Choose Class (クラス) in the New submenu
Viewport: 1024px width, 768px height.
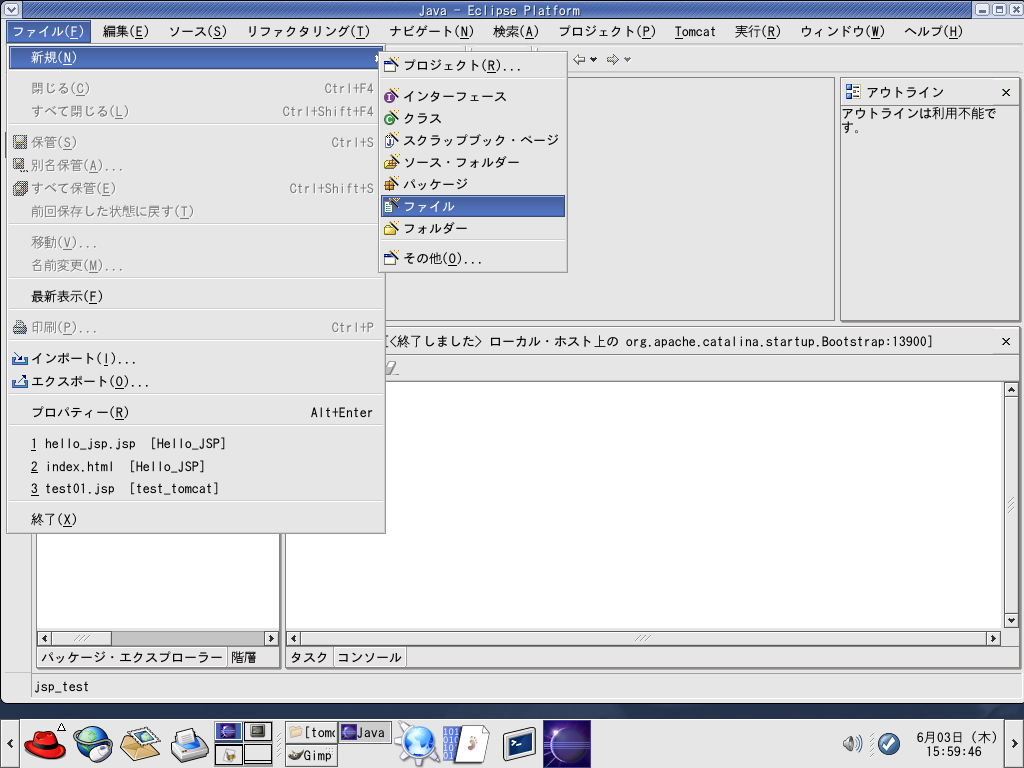tap(473, 118)
